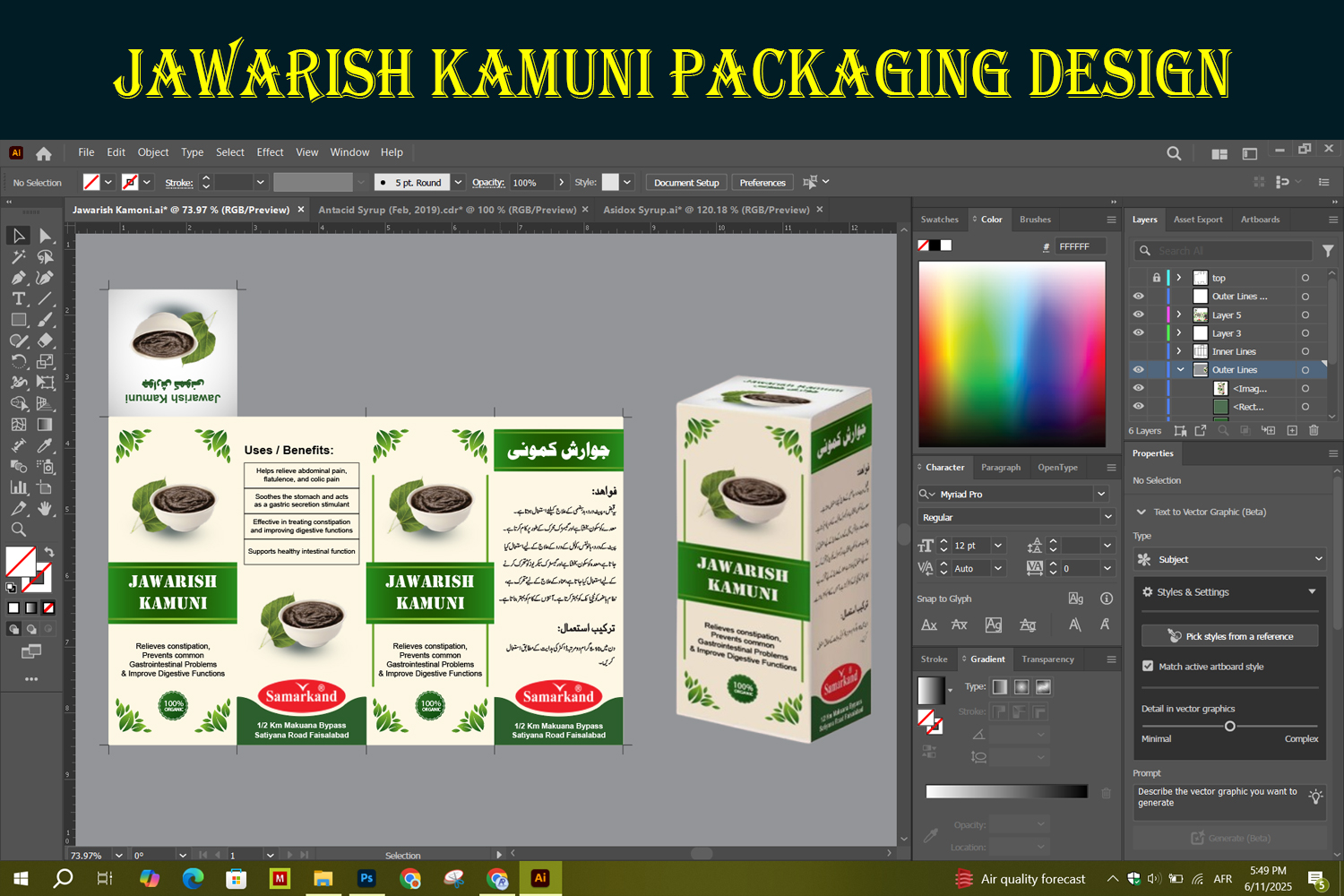Select the Lasso tool

[x=46, y=257]
